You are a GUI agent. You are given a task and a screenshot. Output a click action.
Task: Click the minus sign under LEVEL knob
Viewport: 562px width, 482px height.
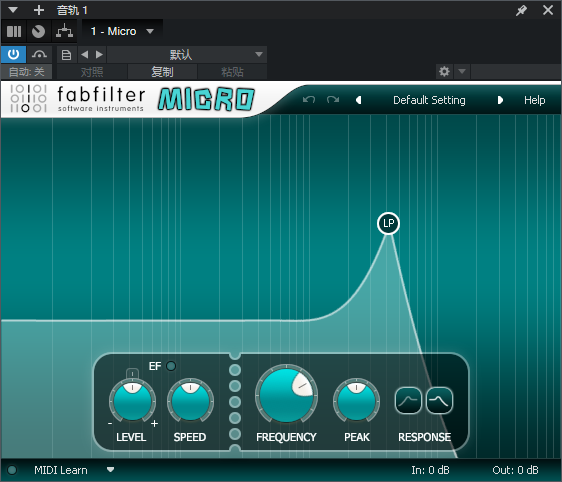tap(110, 424)
